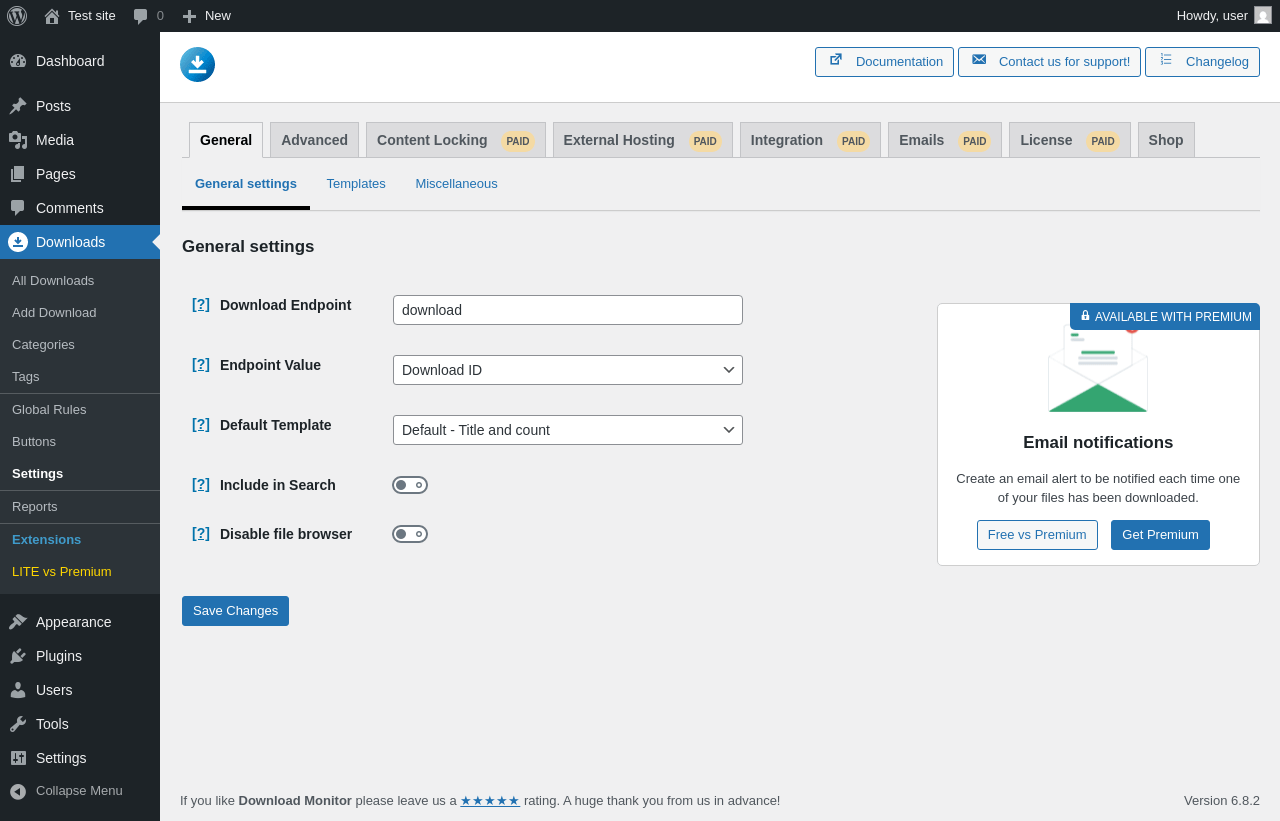Click the Appearance paintbrush icon
Image resolution: width=1280 pixels, height=821 pixels.
[18, 622]
